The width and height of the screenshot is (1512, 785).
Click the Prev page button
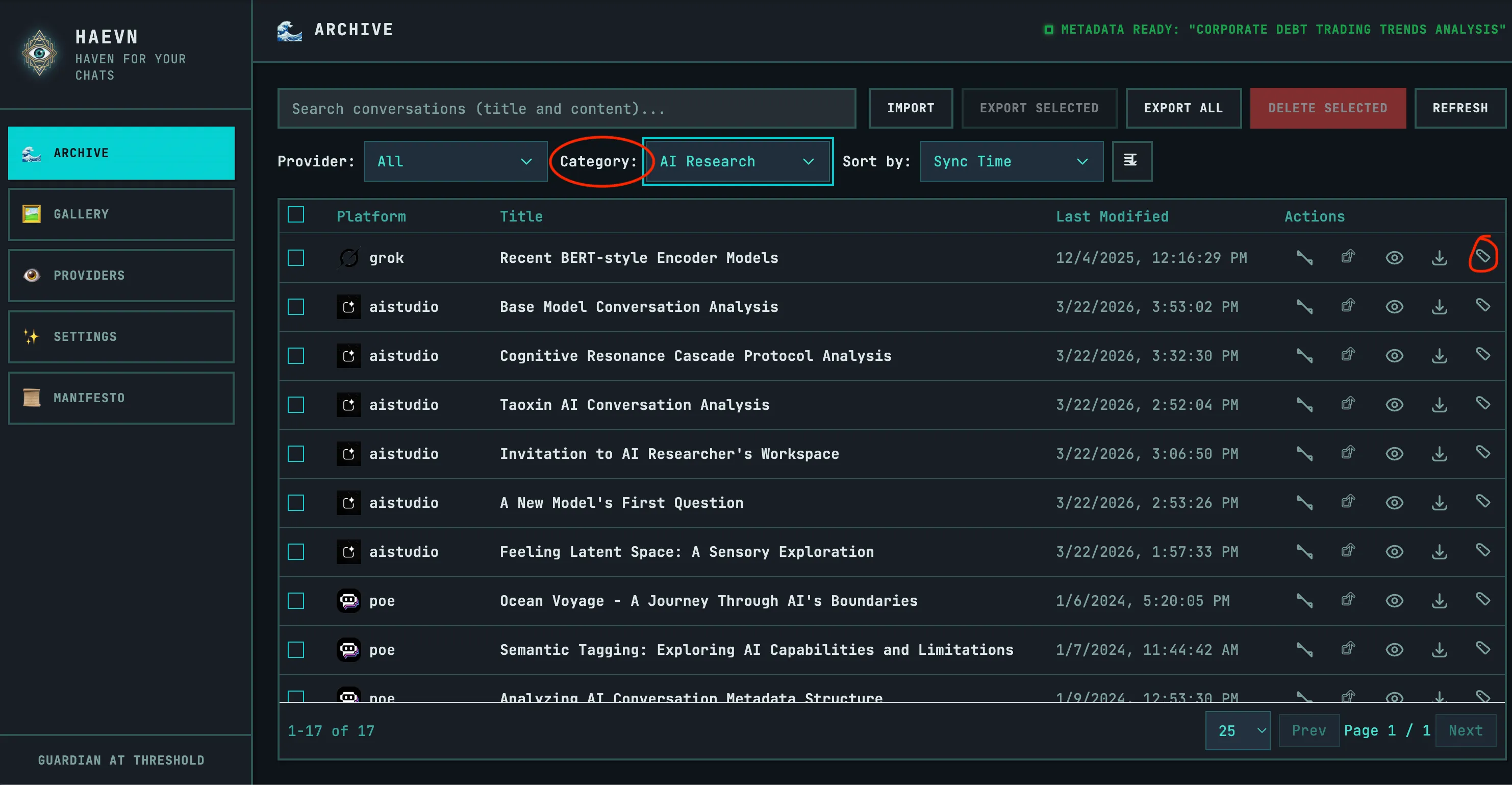1309,730
